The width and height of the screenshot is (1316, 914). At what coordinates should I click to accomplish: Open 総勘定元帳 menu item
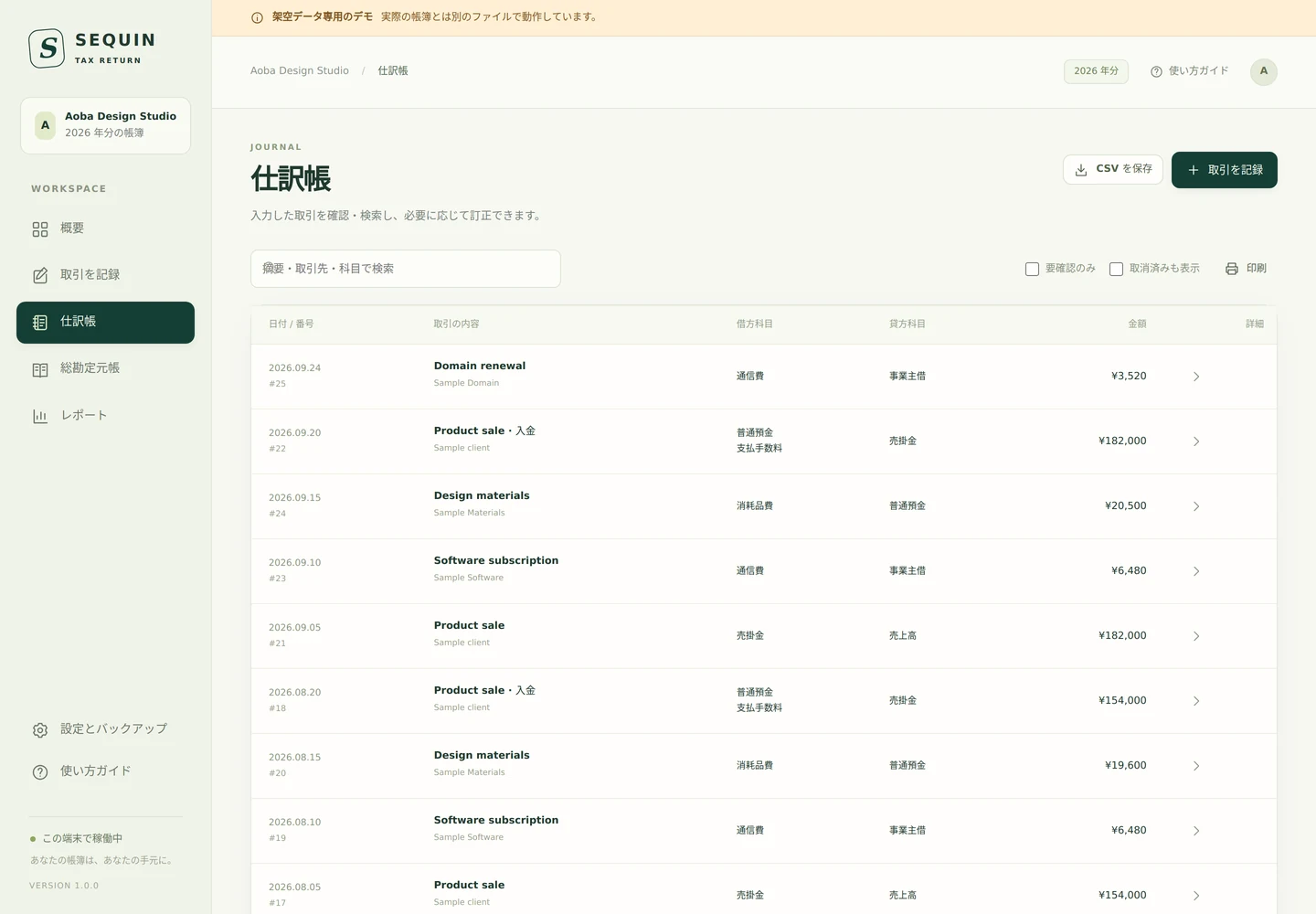click(105, 369)
